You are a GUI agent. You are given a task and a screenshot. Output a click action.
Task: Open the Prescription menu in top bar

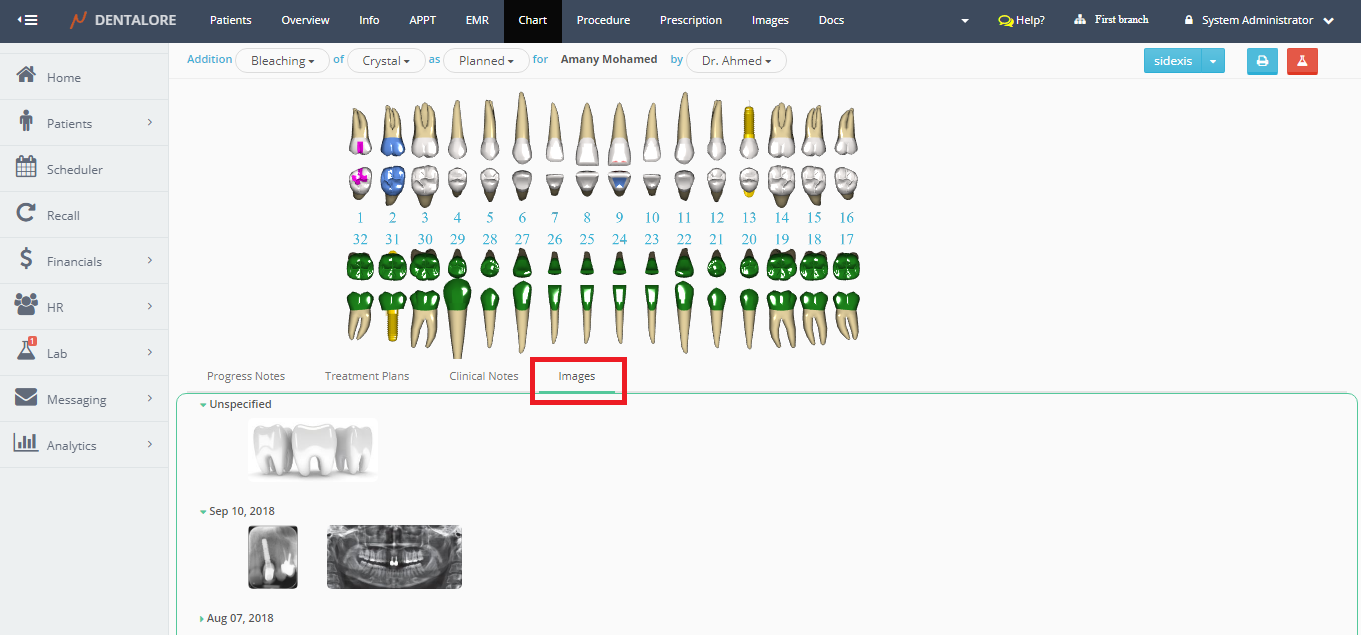(690, 20)
